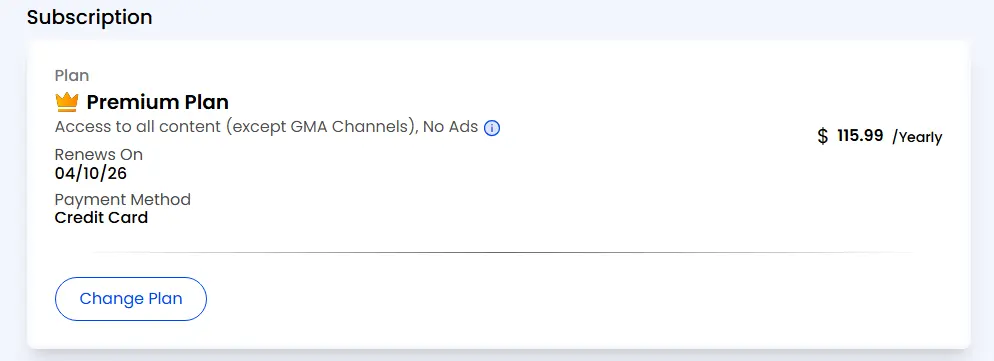Select the Renews On label
994x361 pixels.
tap(99, 155)
